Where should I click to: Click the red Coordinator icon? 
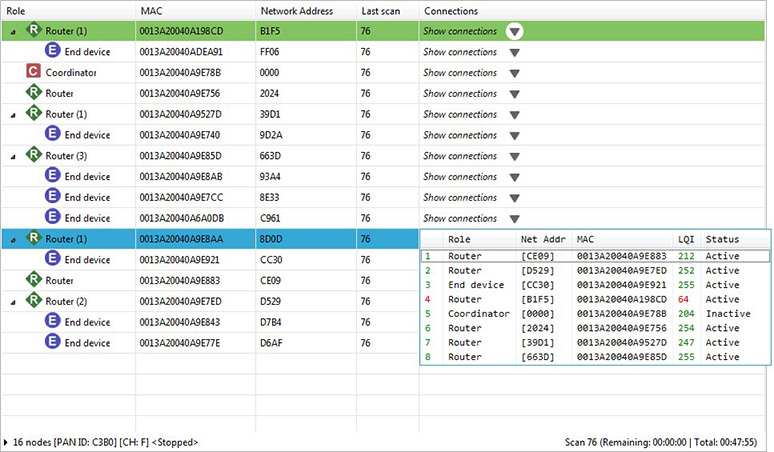[33, 71]
